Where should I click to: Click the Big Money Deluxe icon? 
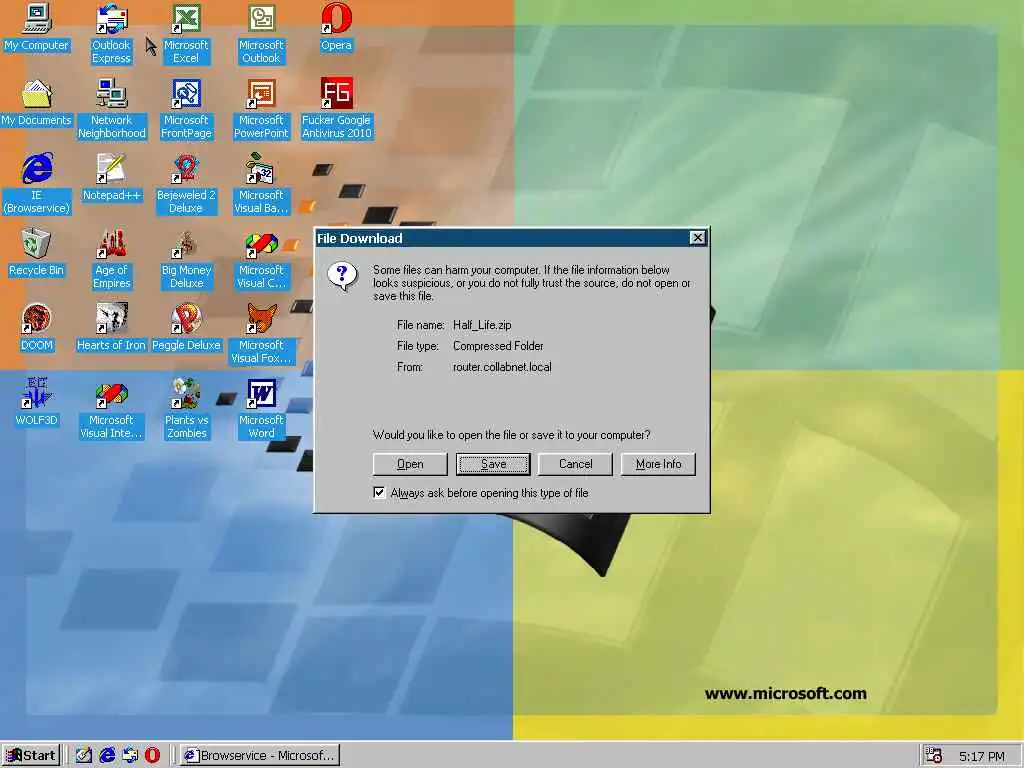pos(186,259)
